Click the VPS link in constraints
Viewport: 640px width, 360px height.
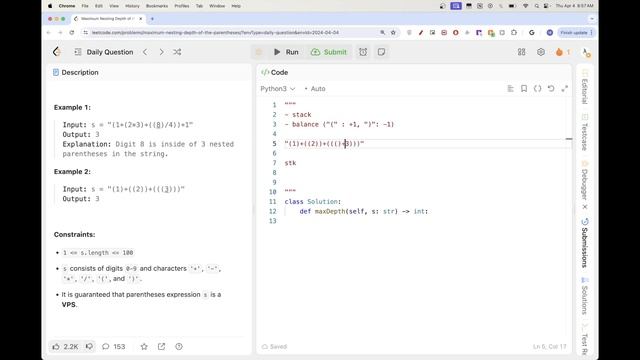tap(69, 304)
